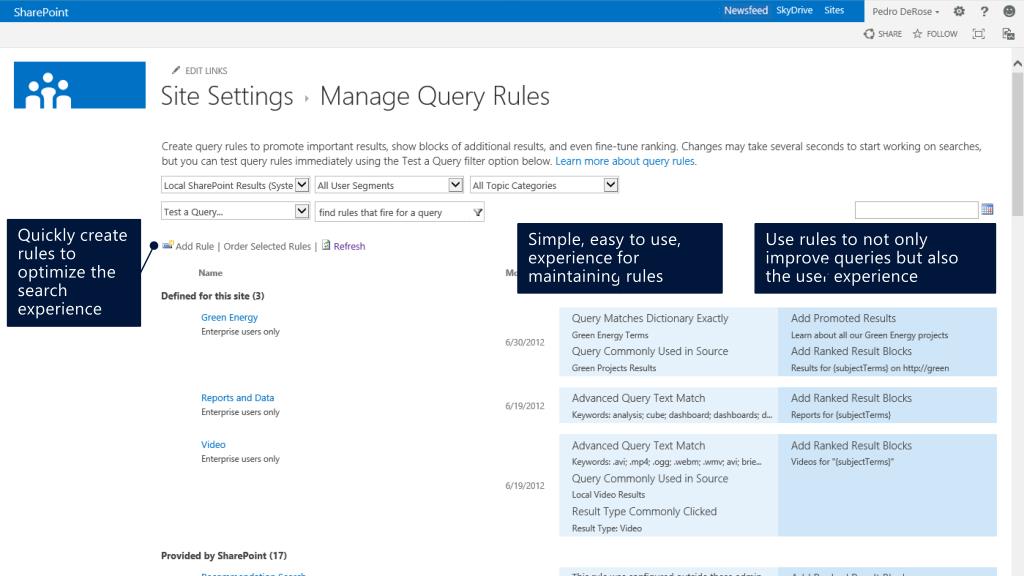This screenshot has height=576, width=1024.
Task: Click the Add Rule icon
Action: coord(168,246)
